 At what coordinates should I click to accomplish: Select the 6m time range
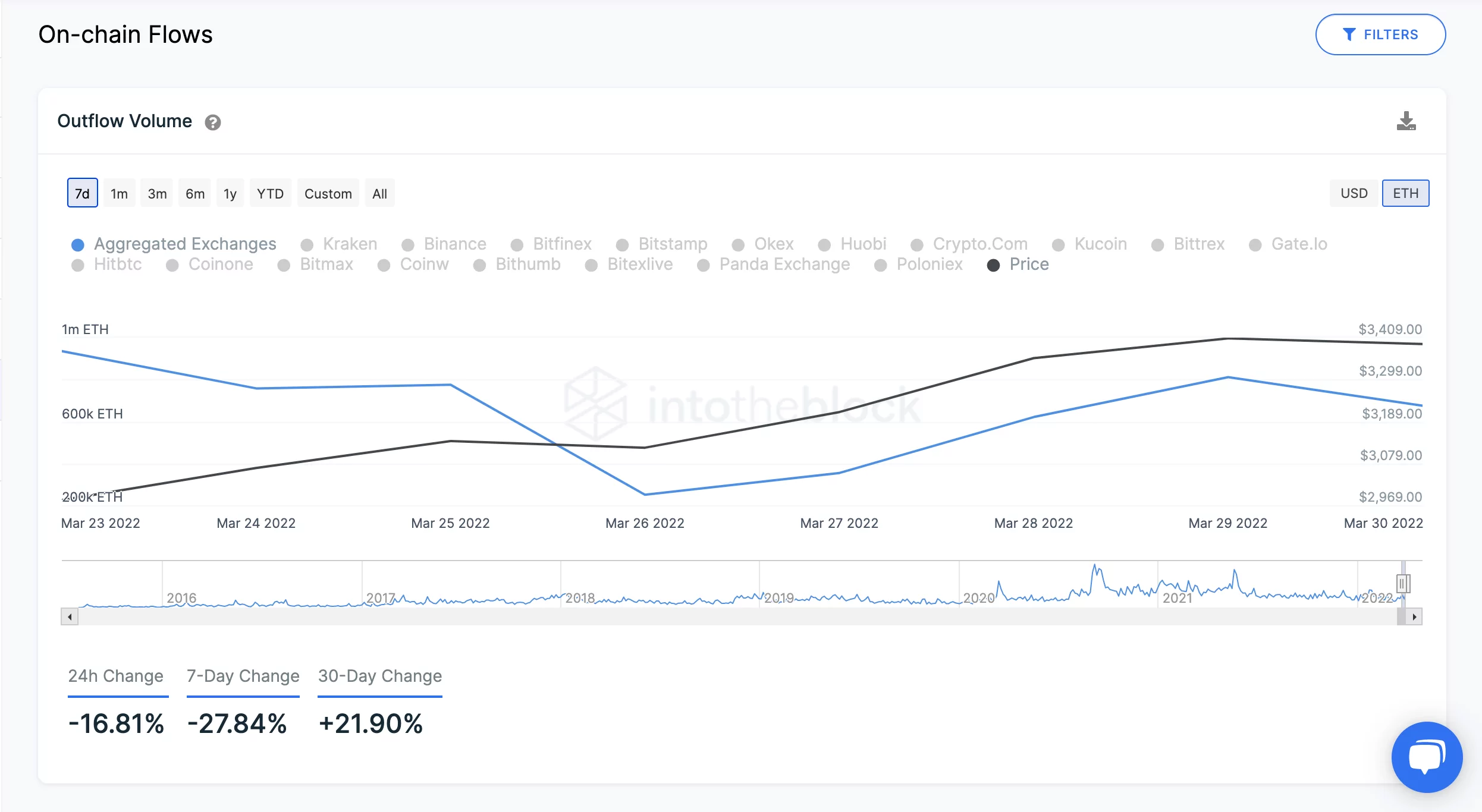click(195, 193)
